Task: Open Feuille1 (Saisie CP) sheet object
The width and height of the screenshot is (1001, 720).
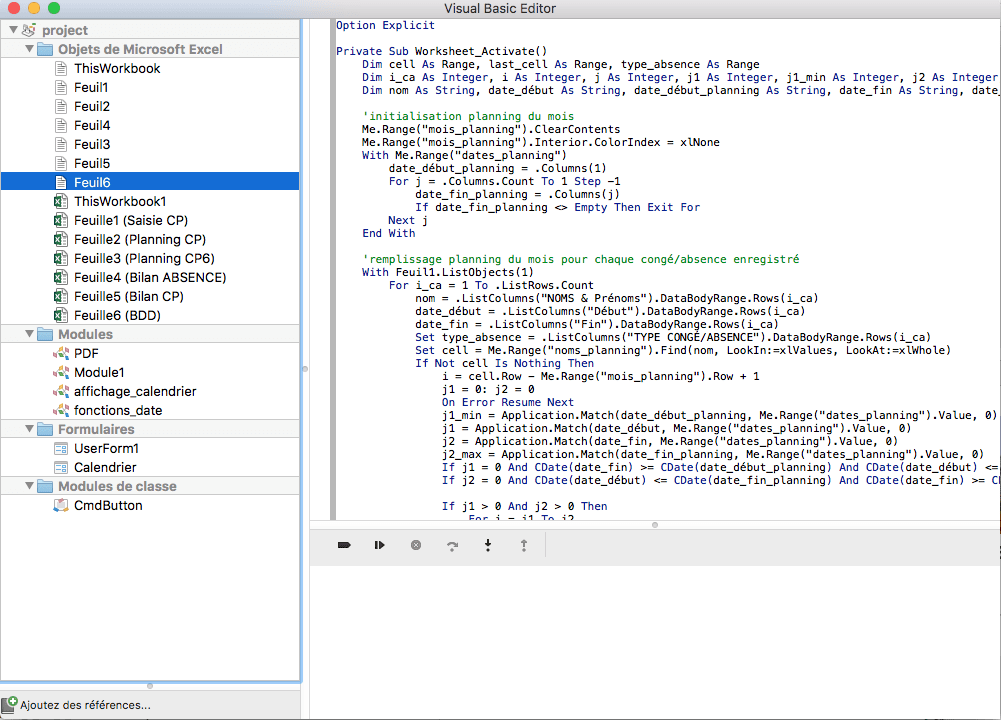Action: coord(130,220)
